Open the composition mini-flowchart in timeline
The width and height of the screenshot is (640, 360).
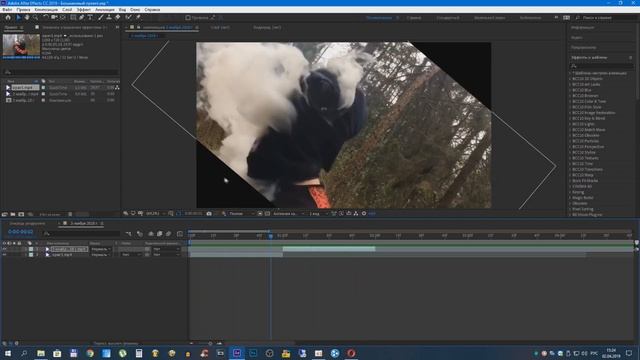pos(129,234)
